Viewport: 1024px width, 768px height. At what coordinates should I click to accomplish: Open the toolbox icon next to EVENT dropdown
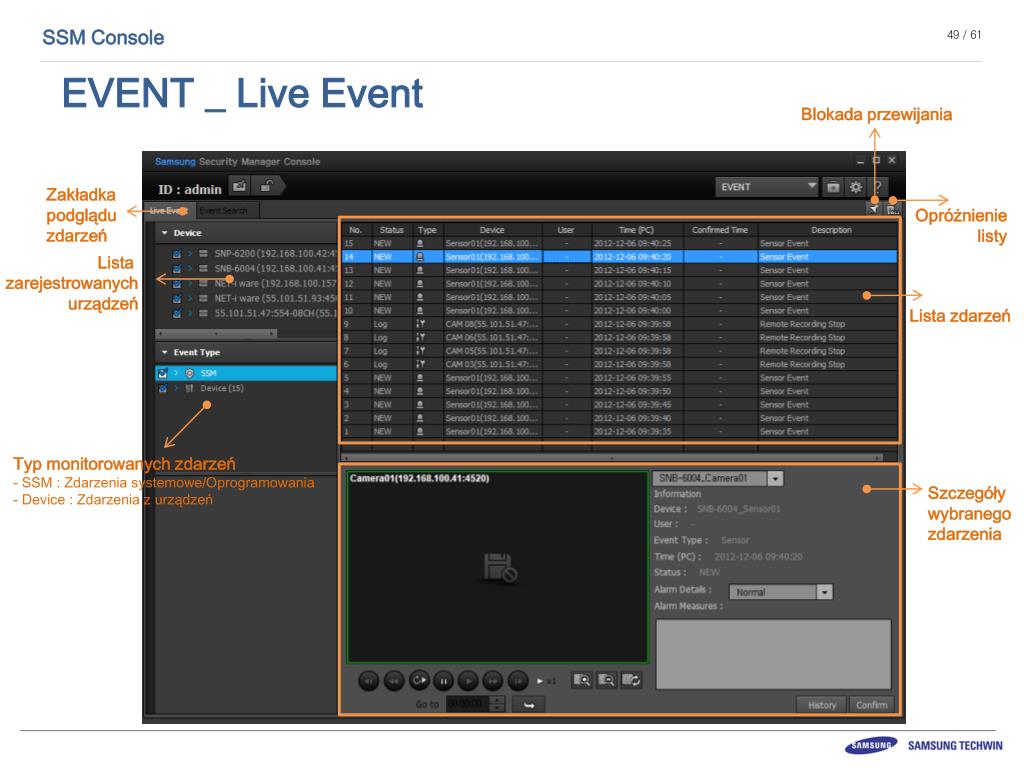click(x=833, y=187)
